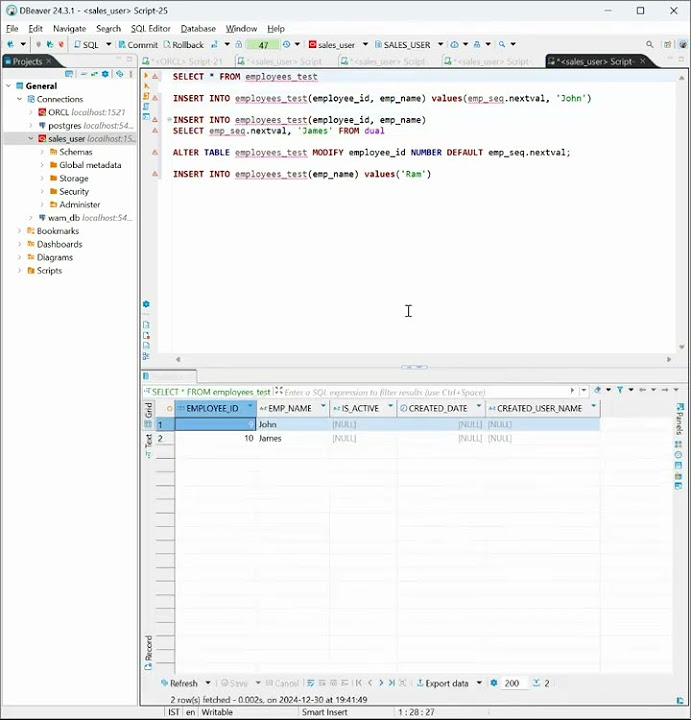The height and width of the screenshot is (720, 691).
Task: Click editor side settings gear icon
Action: pyautogui.click(x=146, y=304)
